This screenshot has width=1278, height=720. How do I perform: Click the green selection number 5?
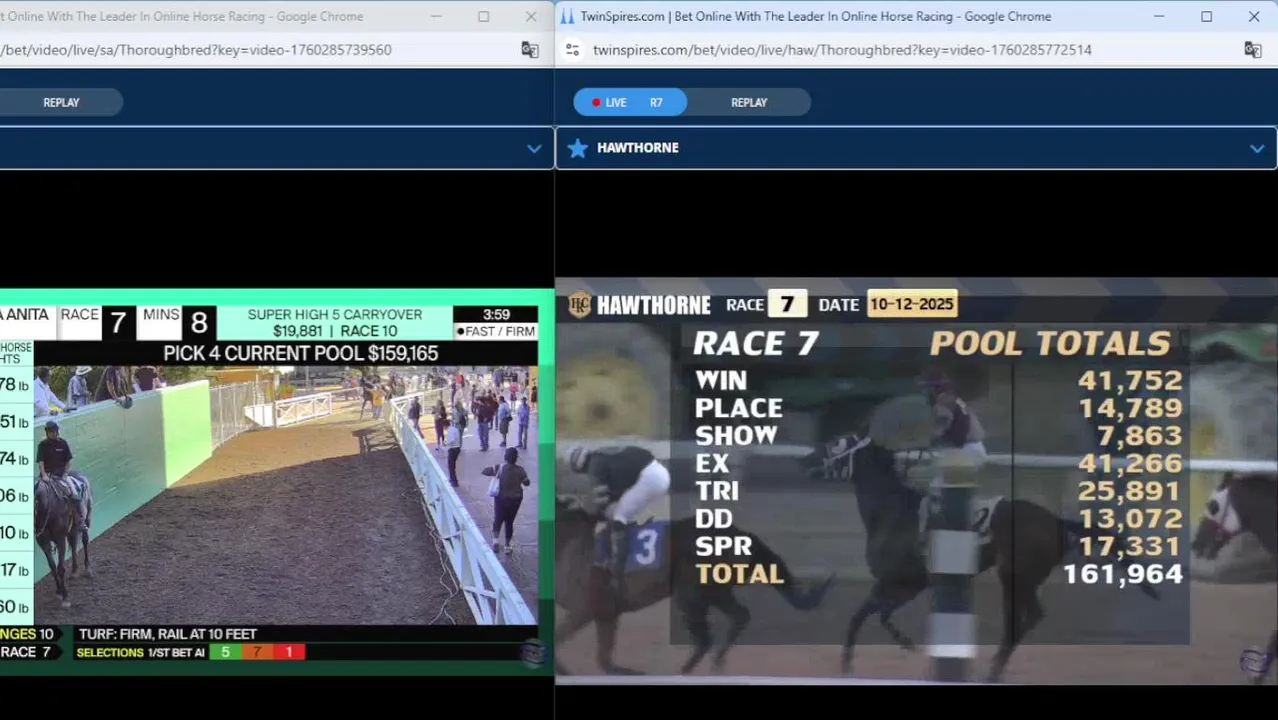tap(225, 652)
